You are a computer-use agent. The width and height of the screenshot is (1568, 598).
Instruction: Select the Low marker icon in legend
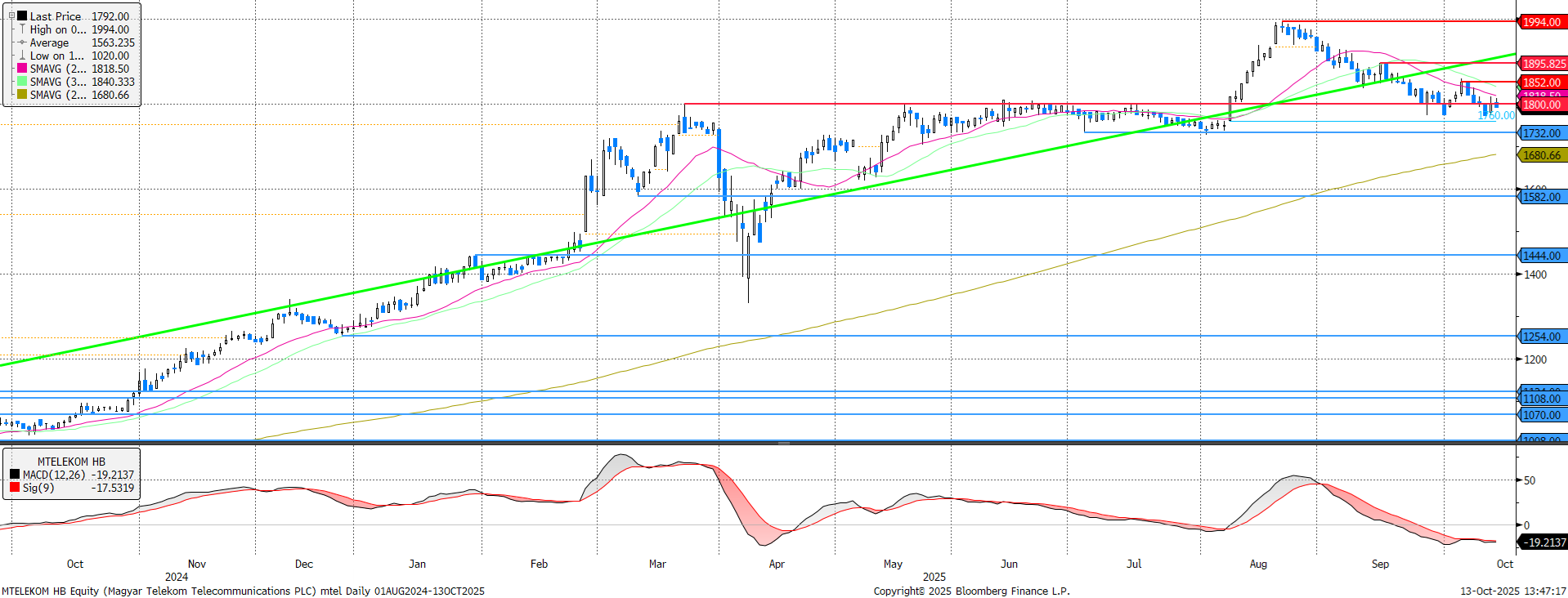(x=22, y=56)
